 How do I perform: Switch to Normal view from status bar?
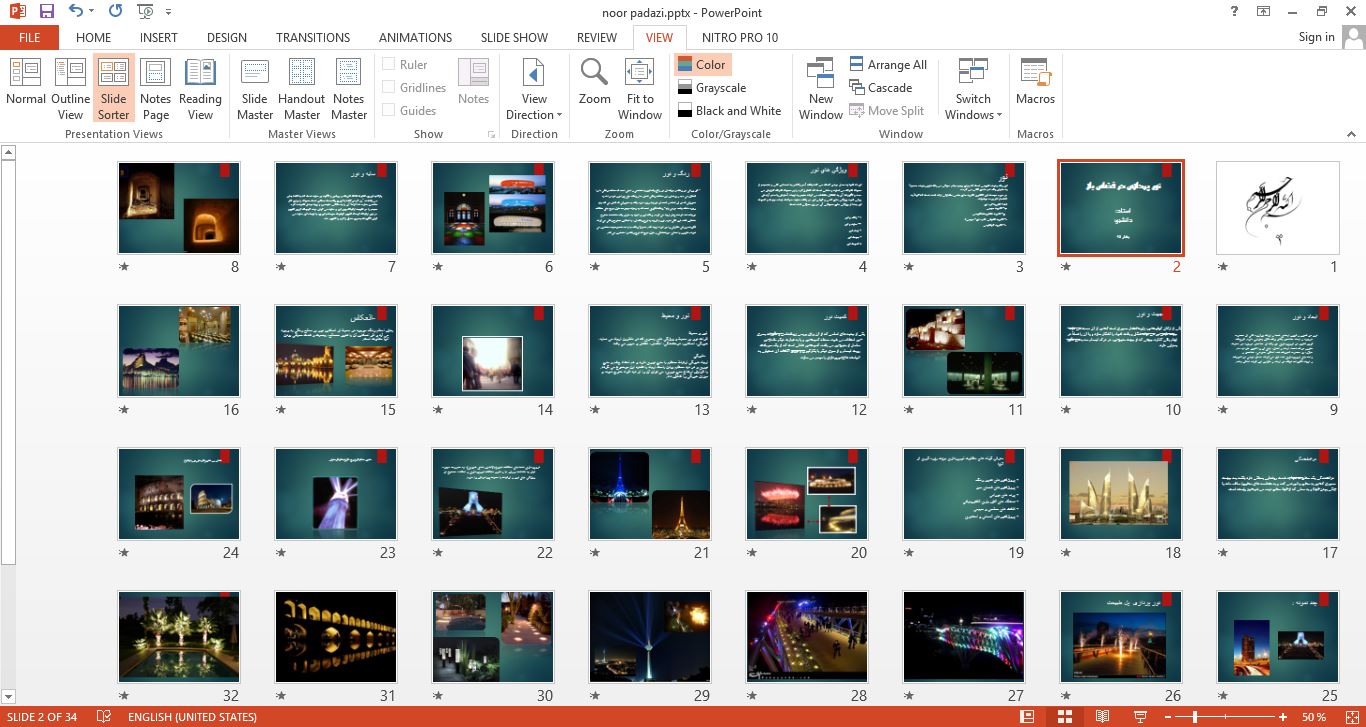click(1028, 717)
